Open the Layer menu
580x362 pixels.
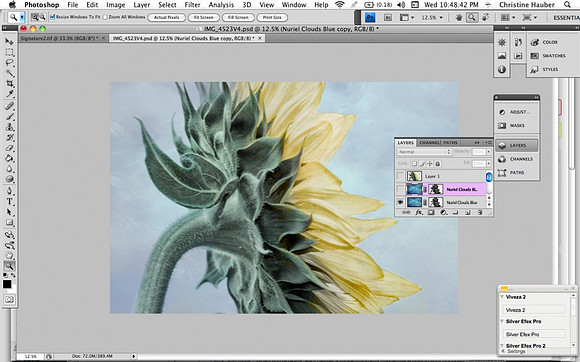pyautogui.click(x=141, y=5)
